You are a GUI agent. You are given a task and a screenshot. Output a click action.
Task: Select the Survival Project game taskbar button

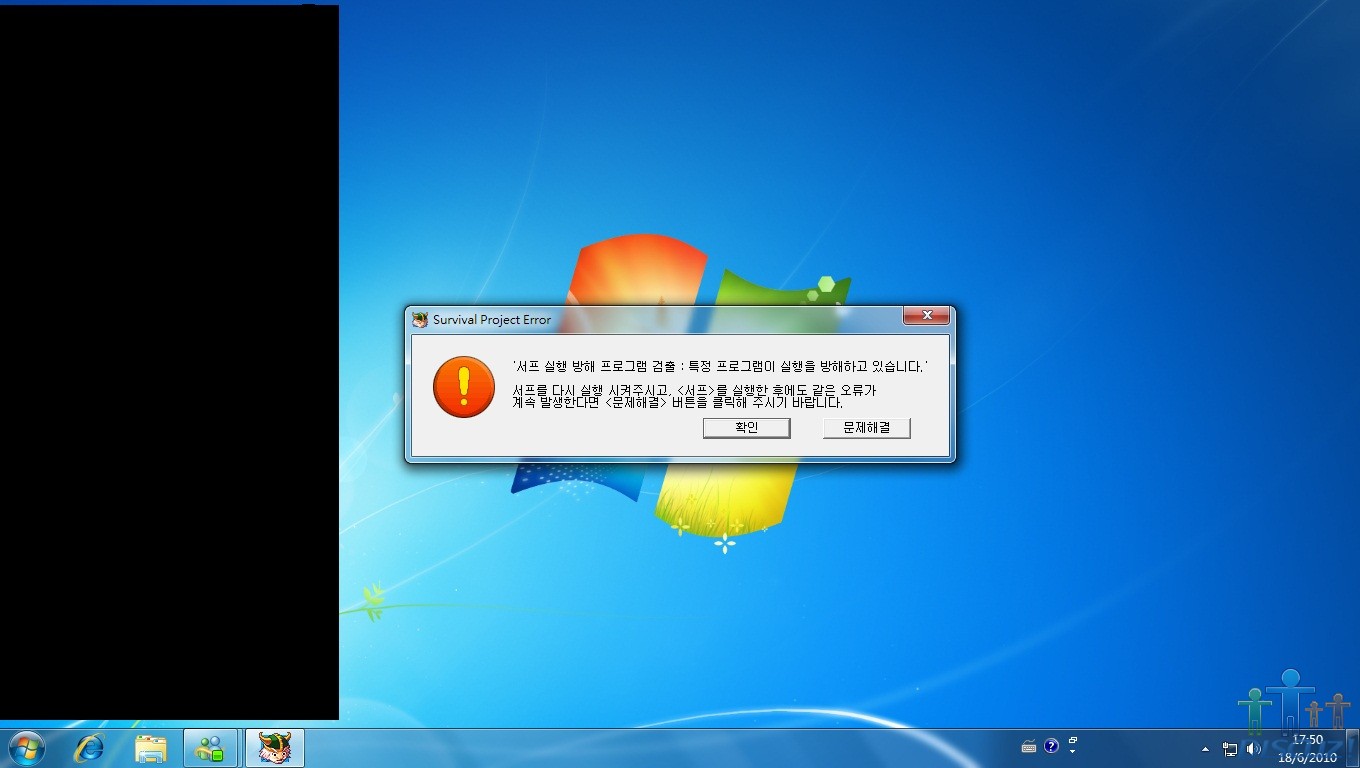(274, 748)
